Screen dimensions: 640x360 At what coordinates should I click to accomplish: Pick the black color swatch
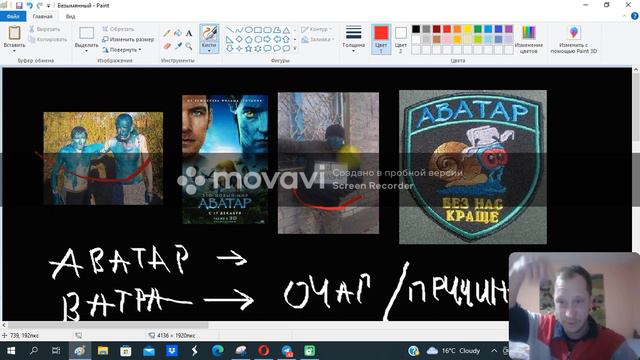pos(416,29)
